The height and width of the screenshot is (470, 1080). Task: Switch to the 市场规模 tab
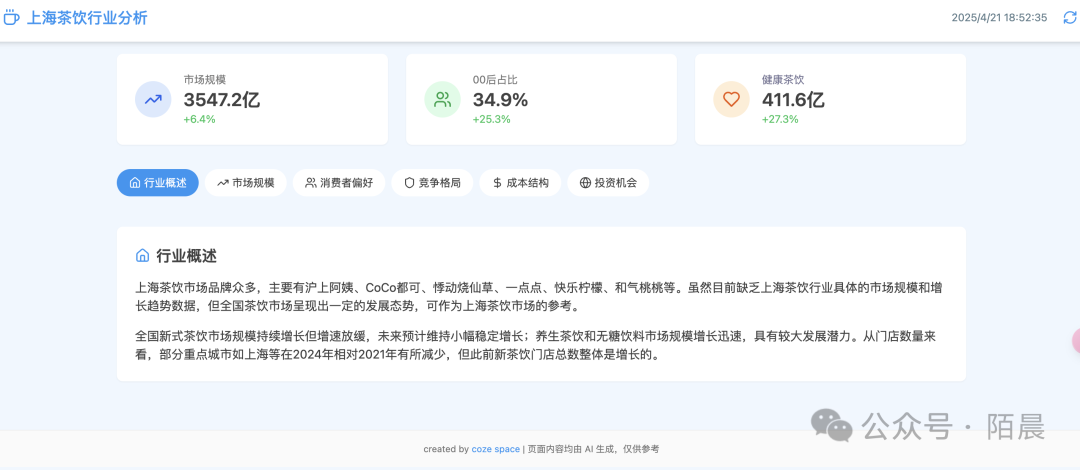(x=246, y=183)
